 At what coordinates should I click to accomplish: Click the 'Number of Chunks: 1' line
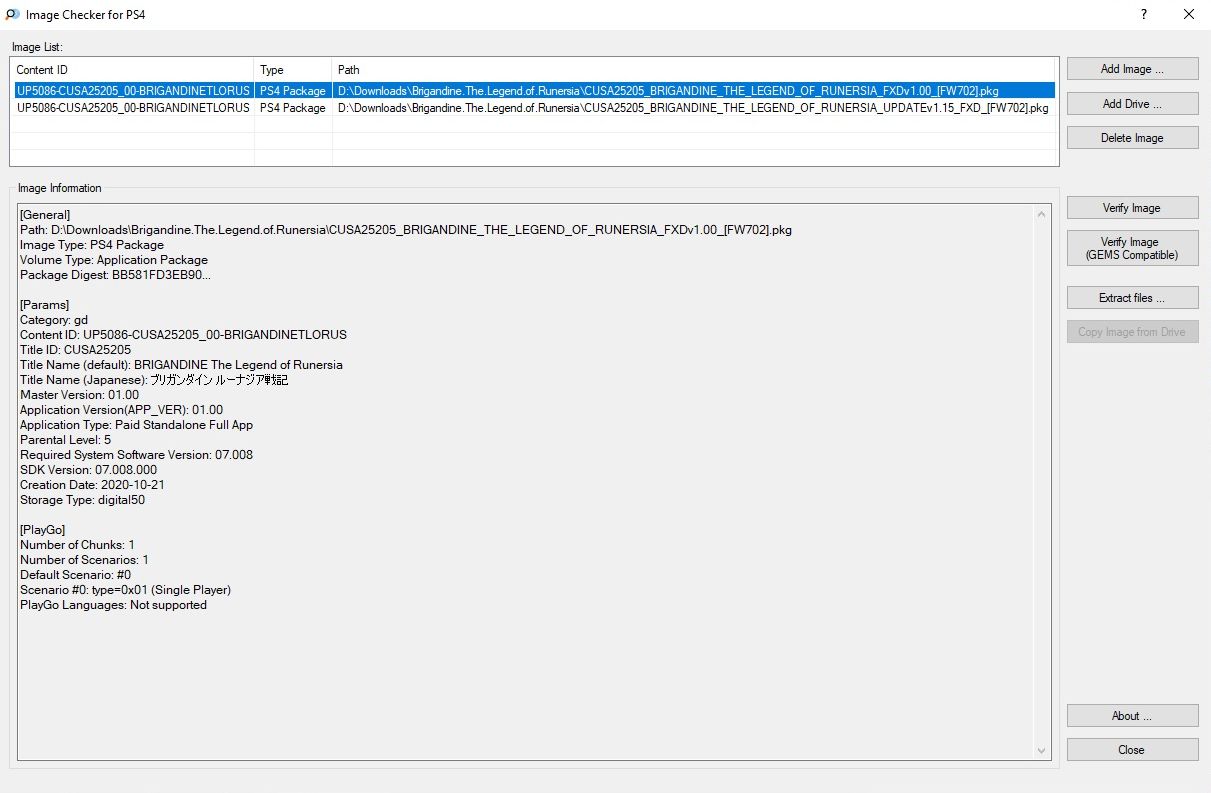coord(78,545)
